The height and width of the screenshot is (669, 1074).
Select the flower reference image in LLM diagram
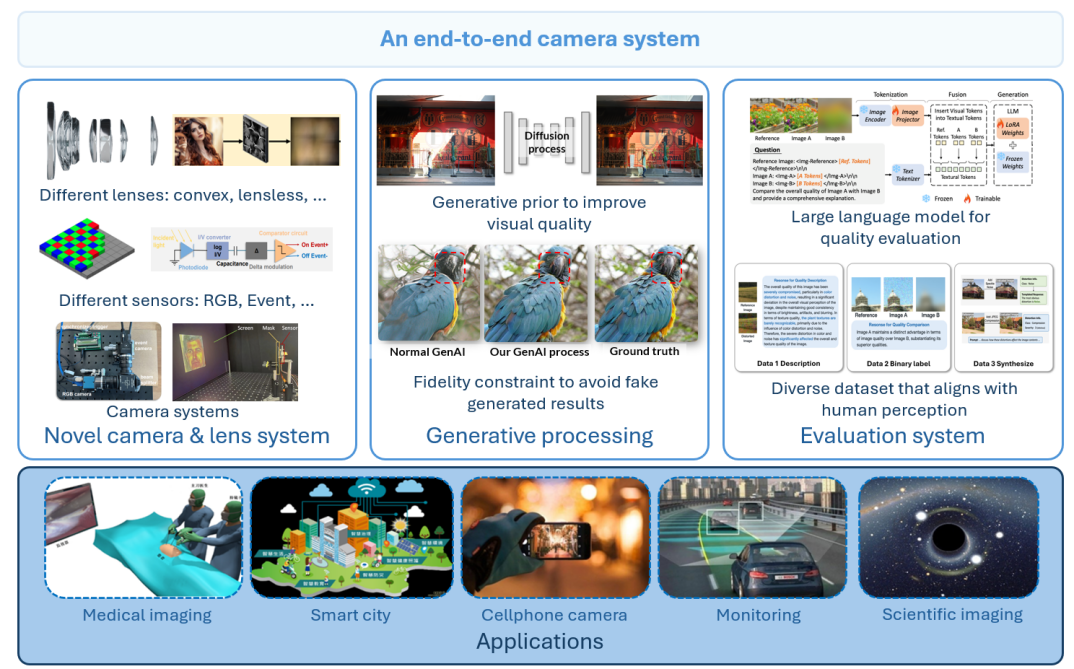(x=767, y=116)
